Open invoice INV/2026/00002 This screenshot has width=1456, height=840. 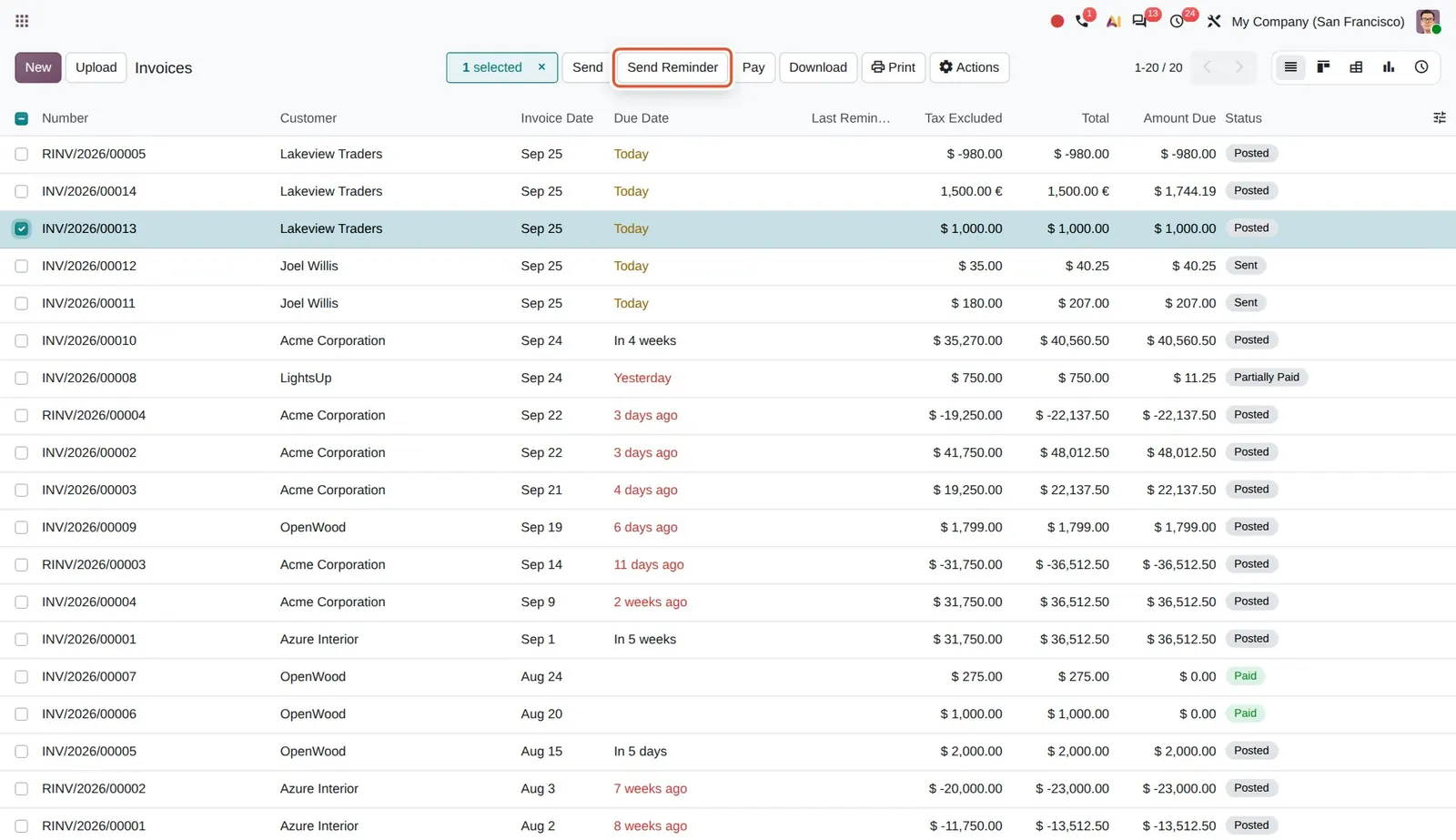pos(89,452)
